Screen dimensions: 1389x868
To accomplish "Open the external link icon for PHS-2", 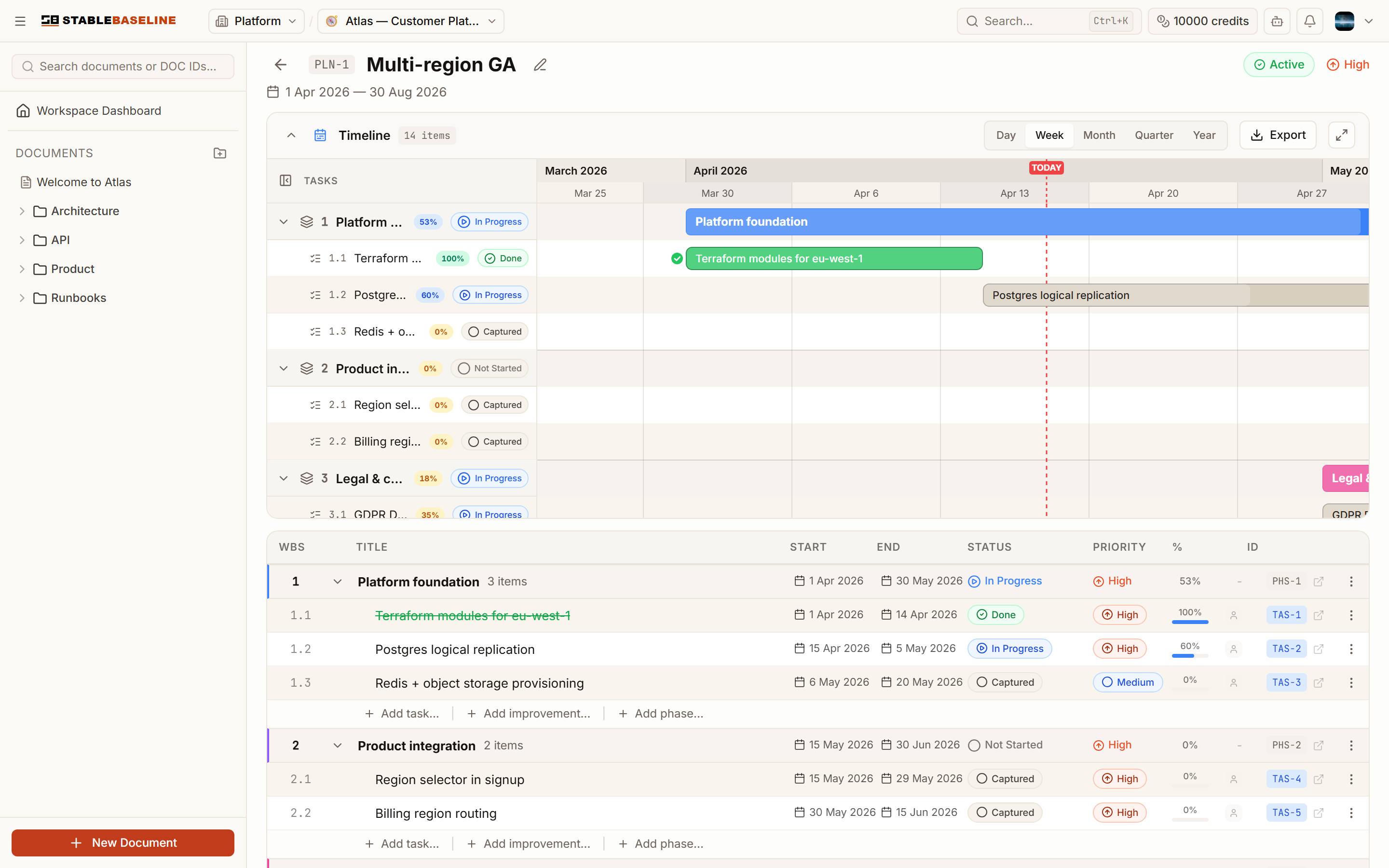I will pyautogui.click(x=1319, y=745).
